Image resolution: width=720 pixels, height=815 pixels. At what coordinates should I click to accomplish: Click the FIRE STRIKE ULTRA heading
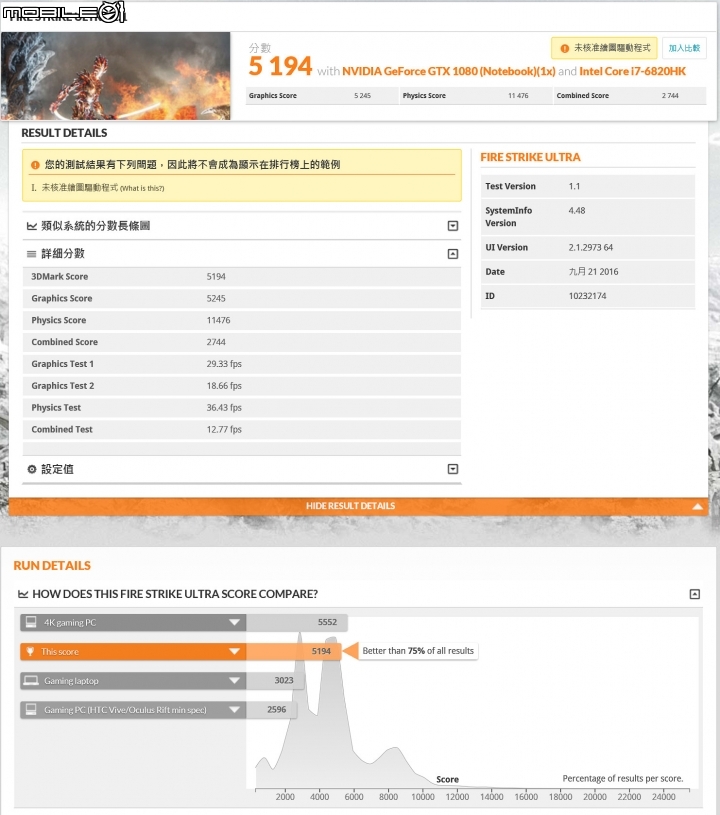(x=530, y=157)
